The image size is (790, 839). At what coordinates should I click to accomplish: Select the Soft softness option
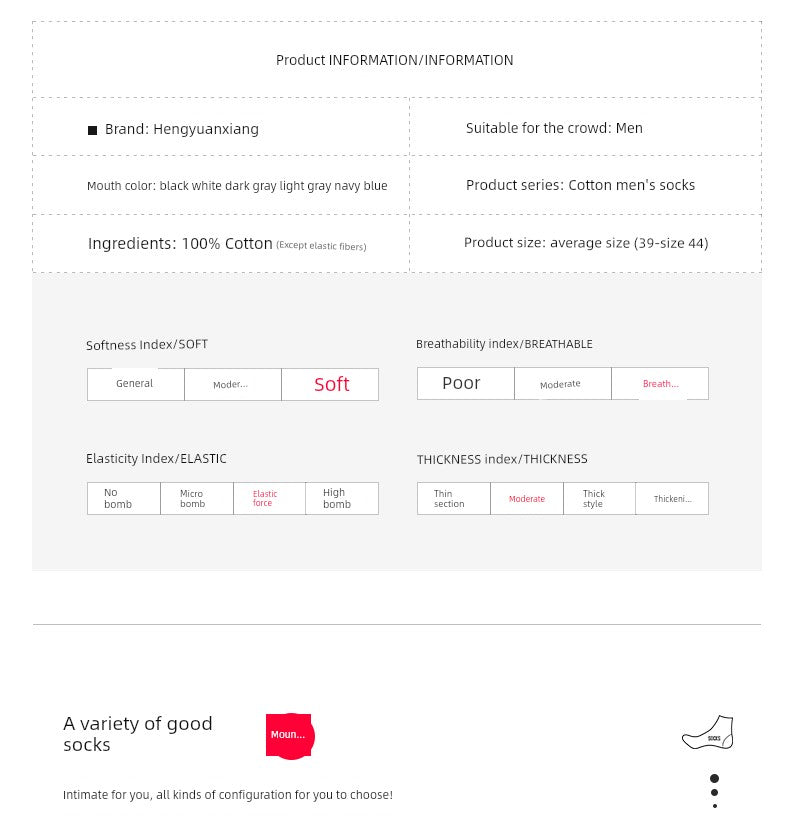(x=331, y=384)
